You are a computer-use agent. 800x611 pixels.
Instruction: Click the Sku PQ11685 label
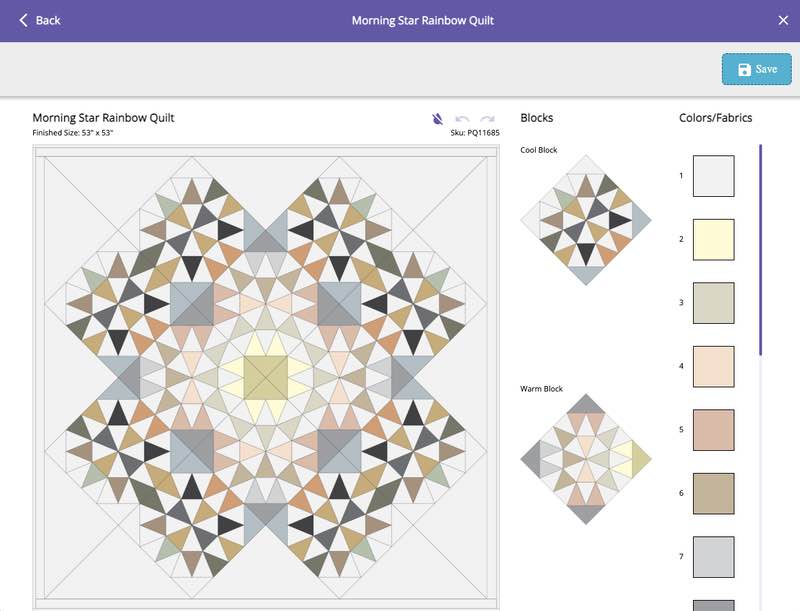(475, 132)
